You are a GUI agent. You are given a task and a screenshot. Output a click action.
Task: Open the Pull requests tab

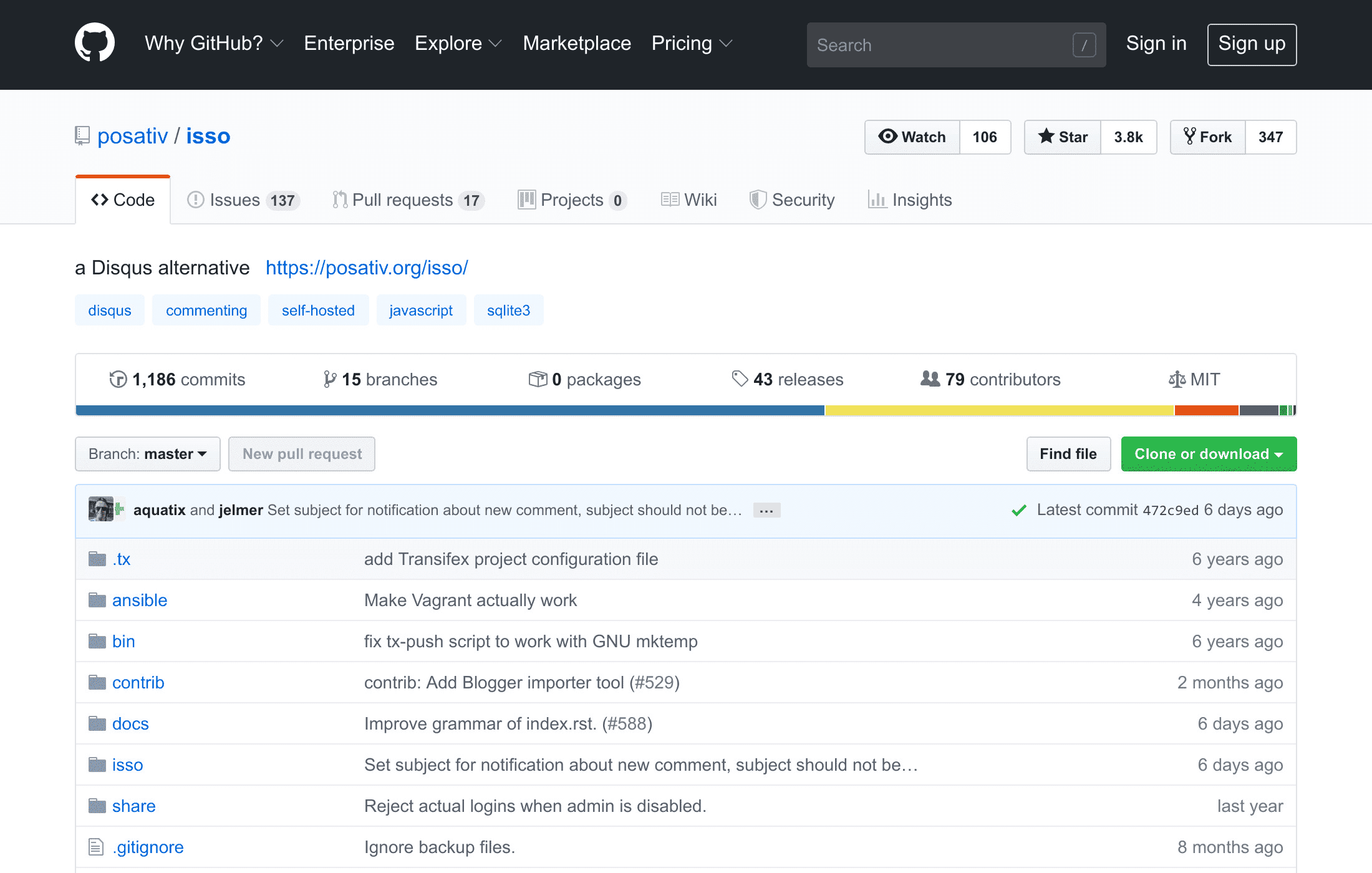408,200
